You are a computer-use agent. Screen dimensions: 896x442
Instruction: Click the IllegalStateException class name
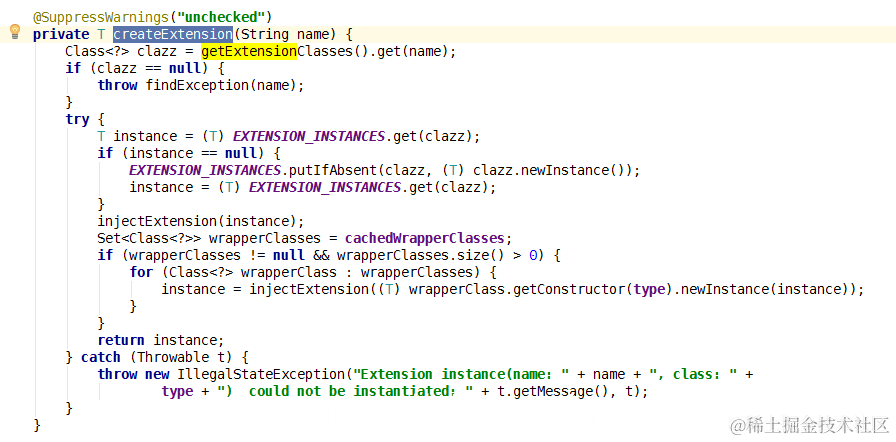click(x=262, y=375)
